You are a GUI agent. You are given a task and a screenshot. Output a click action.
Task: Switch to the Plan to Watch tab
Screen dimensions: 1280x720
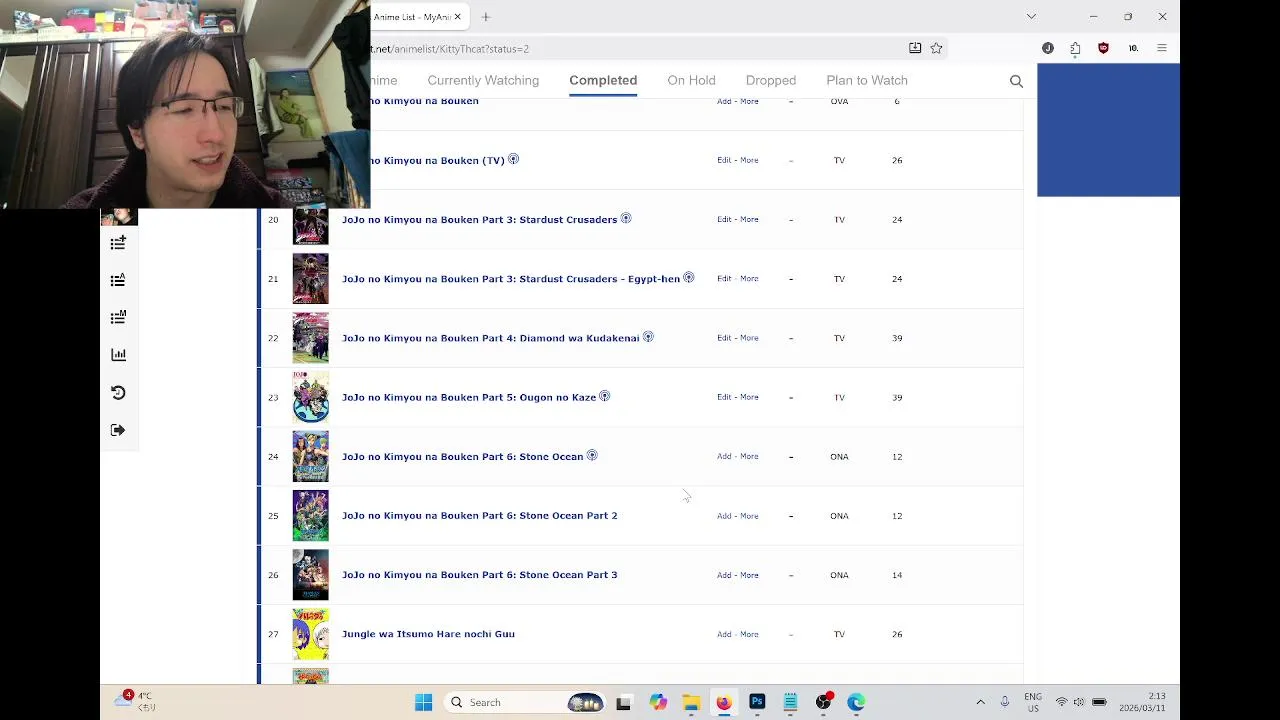pos(867,80)
